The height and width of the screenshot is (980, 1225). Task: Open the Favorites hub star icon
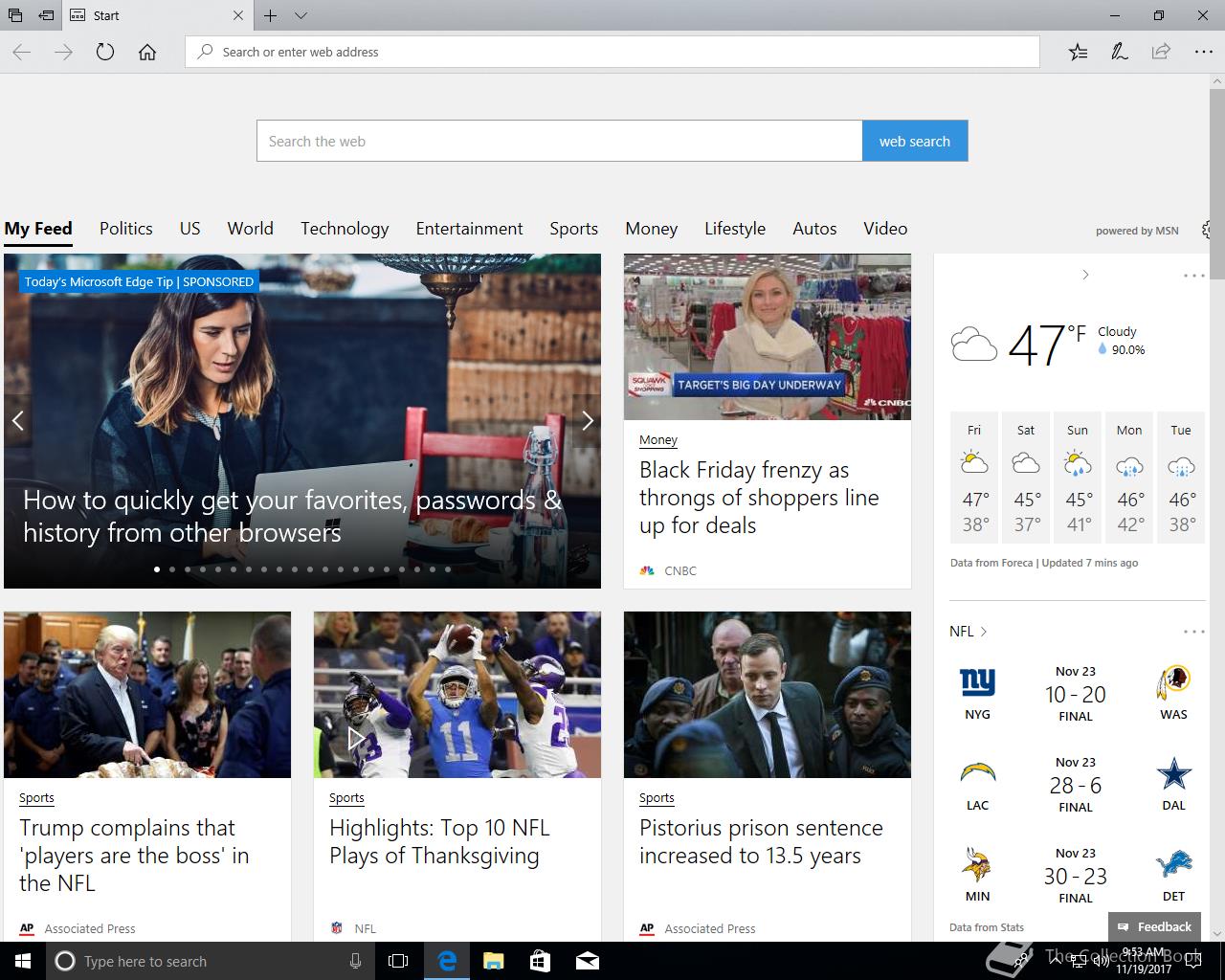click(x=1078, y=52)
